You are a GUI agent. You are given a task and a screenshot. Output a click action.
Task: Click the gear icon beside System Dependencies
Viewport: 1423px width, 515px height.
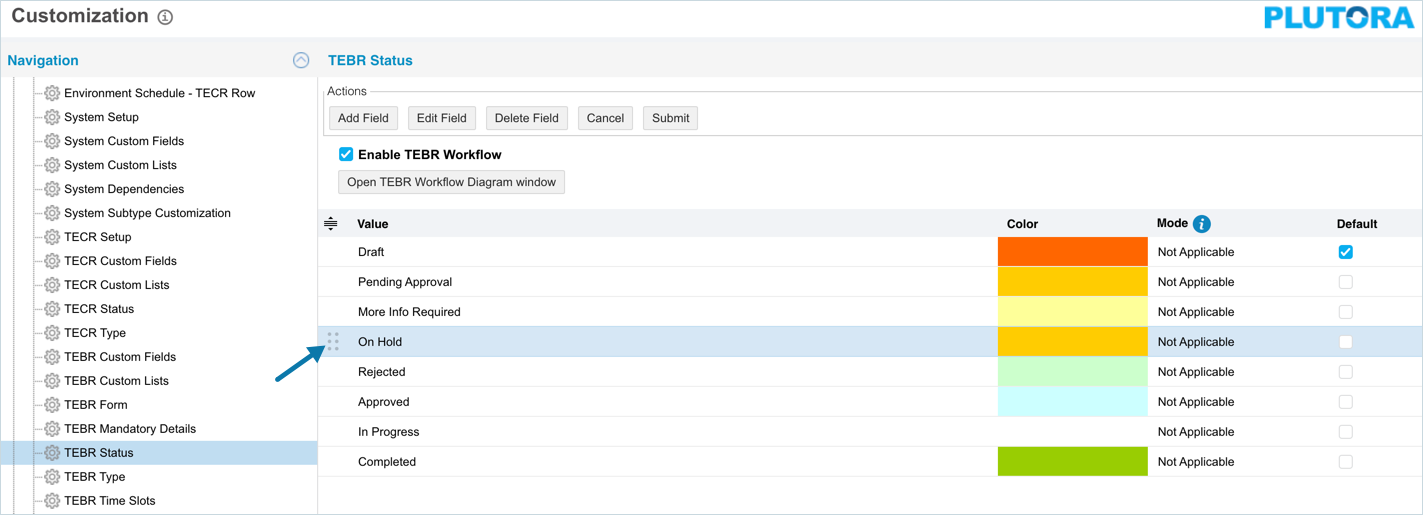(52, 189)
